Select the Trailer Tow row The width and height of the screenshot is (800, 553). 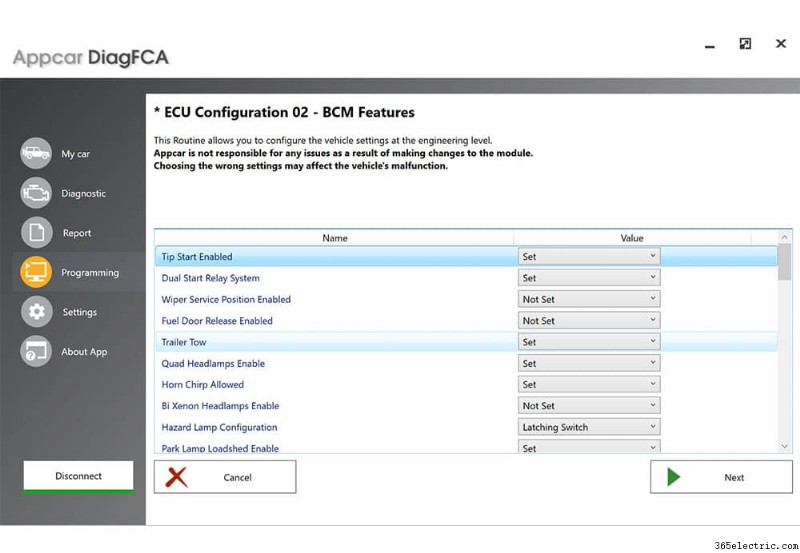coord(466,342)
